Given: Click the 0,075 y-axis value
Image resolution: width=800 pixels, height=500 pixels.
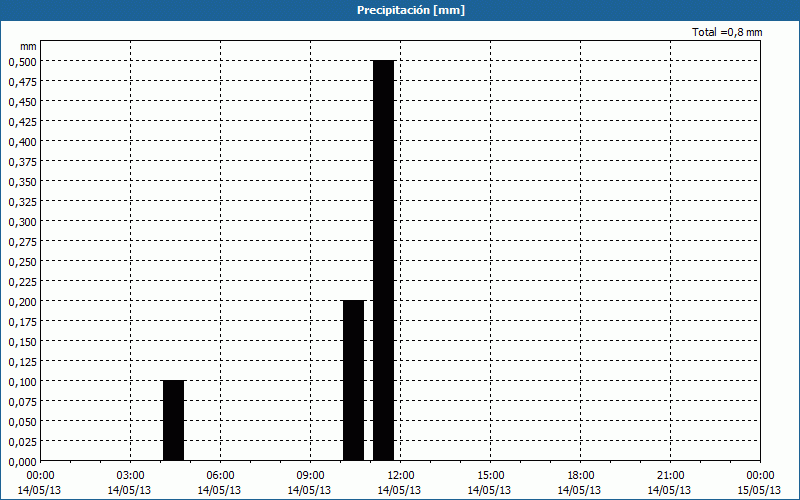Looking at the screenshot, I should (x=22, y=402).
